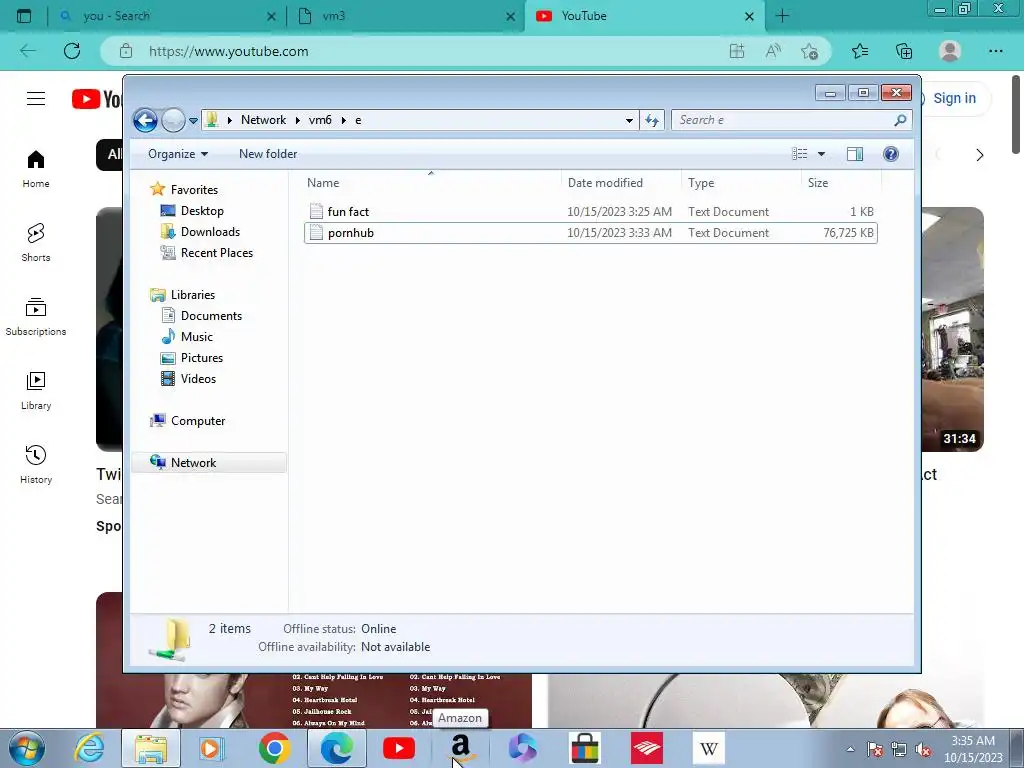Open YouTube History in sidebar

36,465
